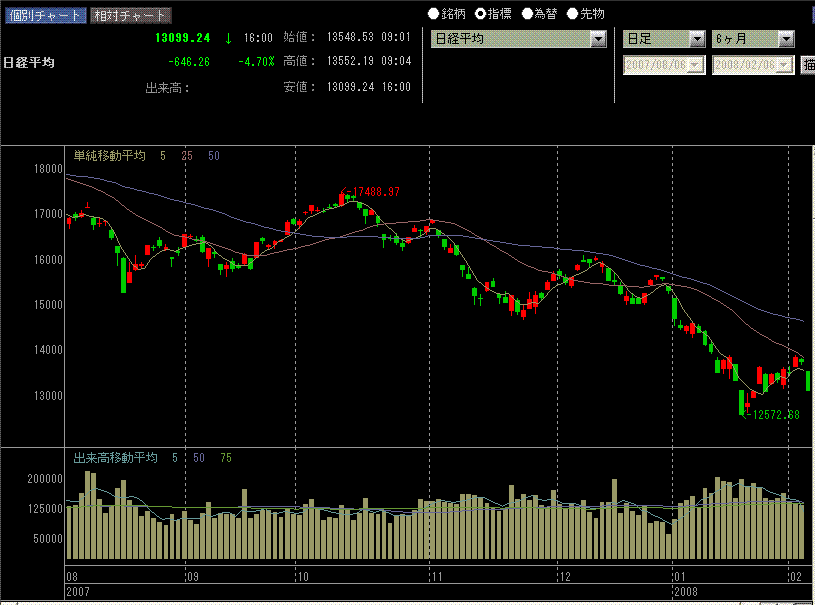This screenshot has height=605, width=815.
Task: Open the 日足 chart interval dropdown
Action: pyautogui.click(x=697, y=39)
